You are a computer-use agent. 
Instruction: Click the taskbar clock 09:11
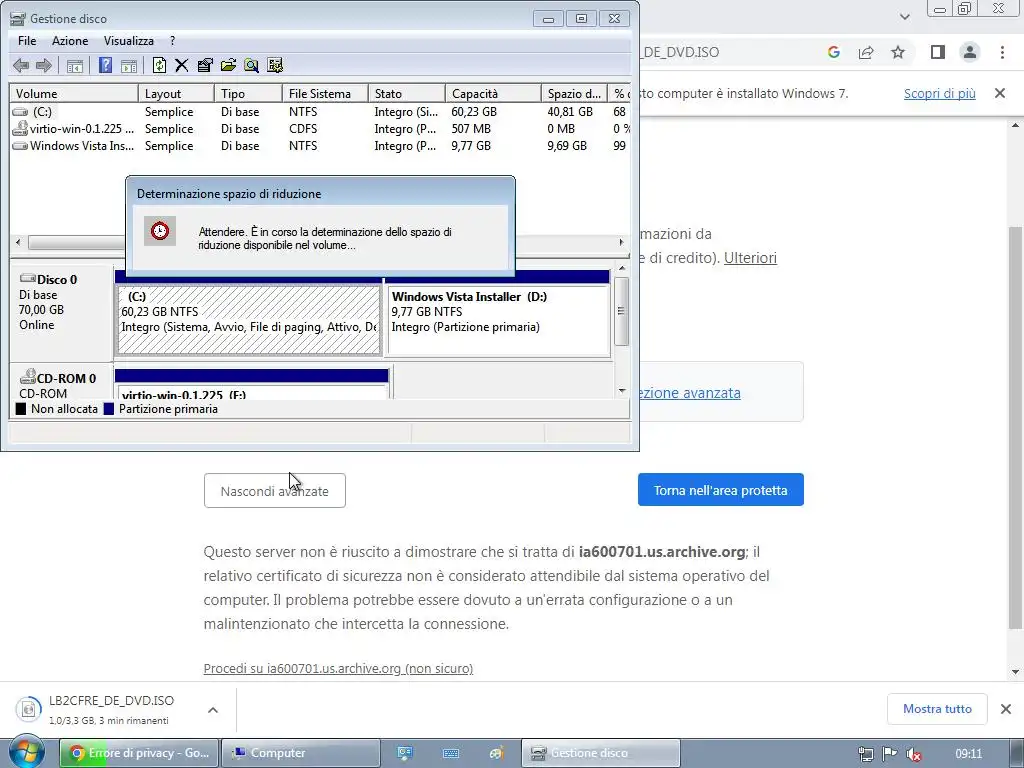(968, 754)
